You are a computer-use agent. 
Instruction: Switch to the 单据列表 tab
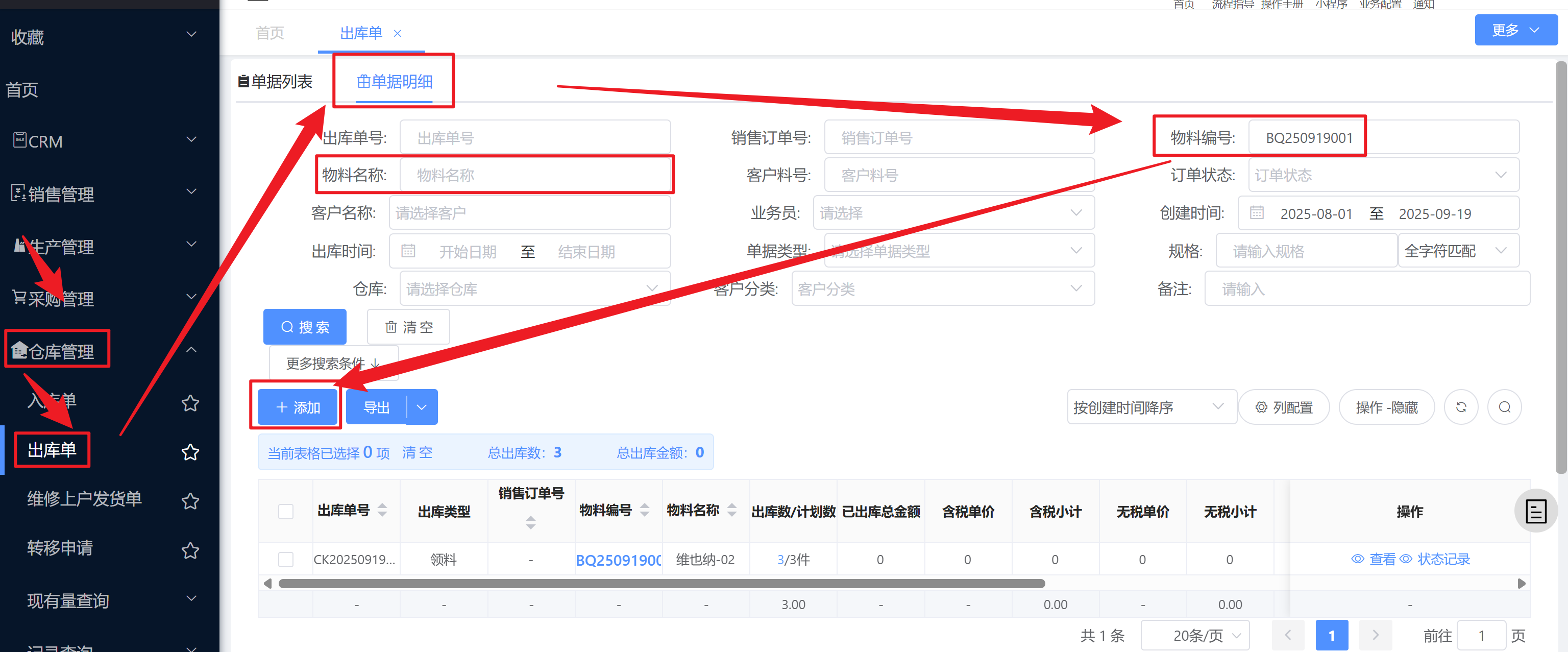click(276, 81)
